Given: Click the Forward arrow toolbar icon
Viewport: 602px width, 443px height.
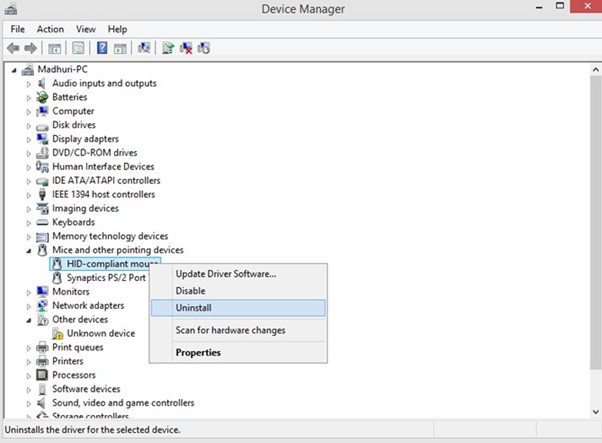Looking at the screenshot, I should 31,48.
